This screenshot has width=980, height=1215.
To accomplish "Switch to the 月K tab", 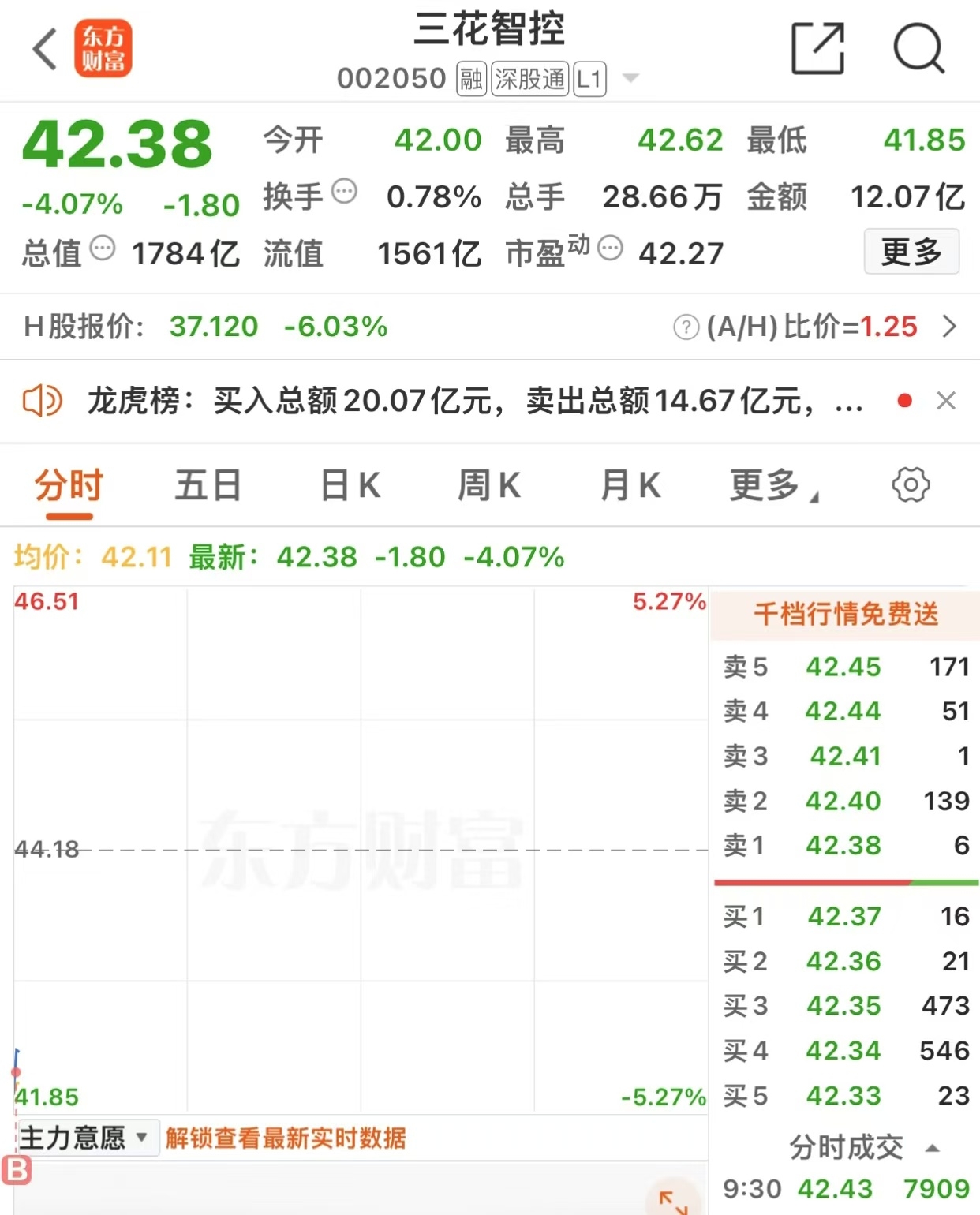I will pyautogui.click(x=630, y=485).
